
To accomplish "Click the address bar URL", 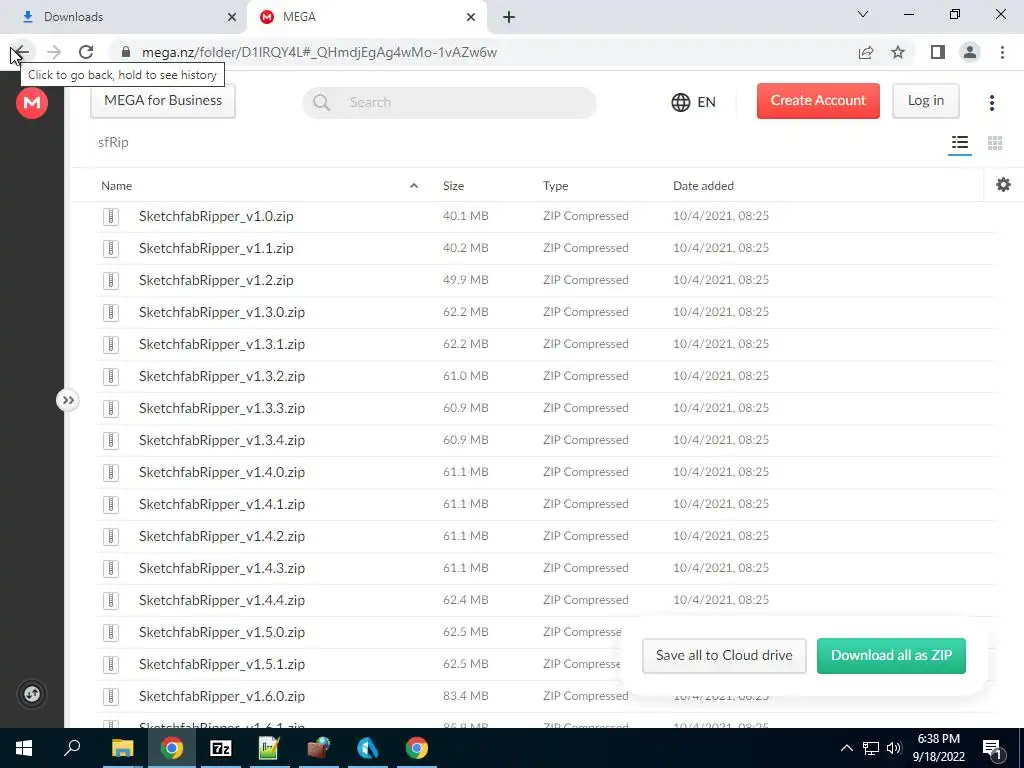I will 319,52.
